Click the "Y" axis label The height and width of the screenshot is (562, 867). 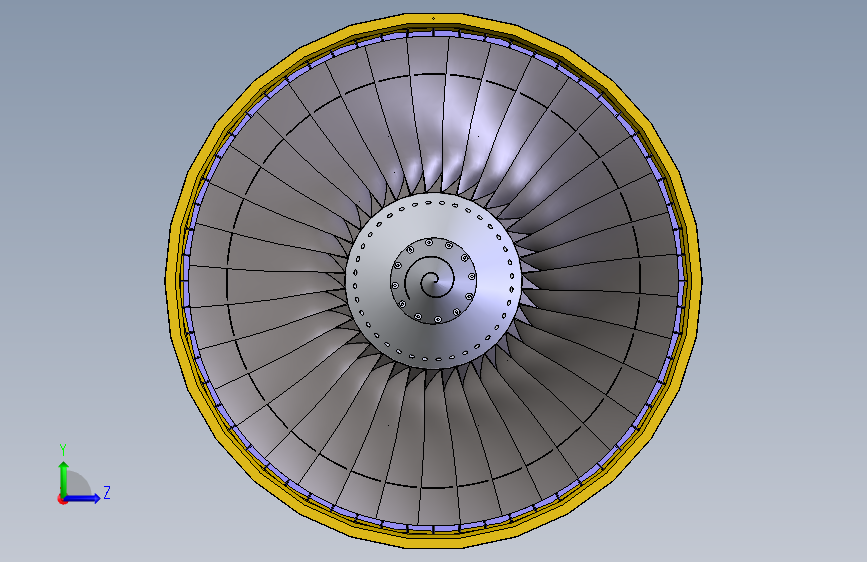63,450
